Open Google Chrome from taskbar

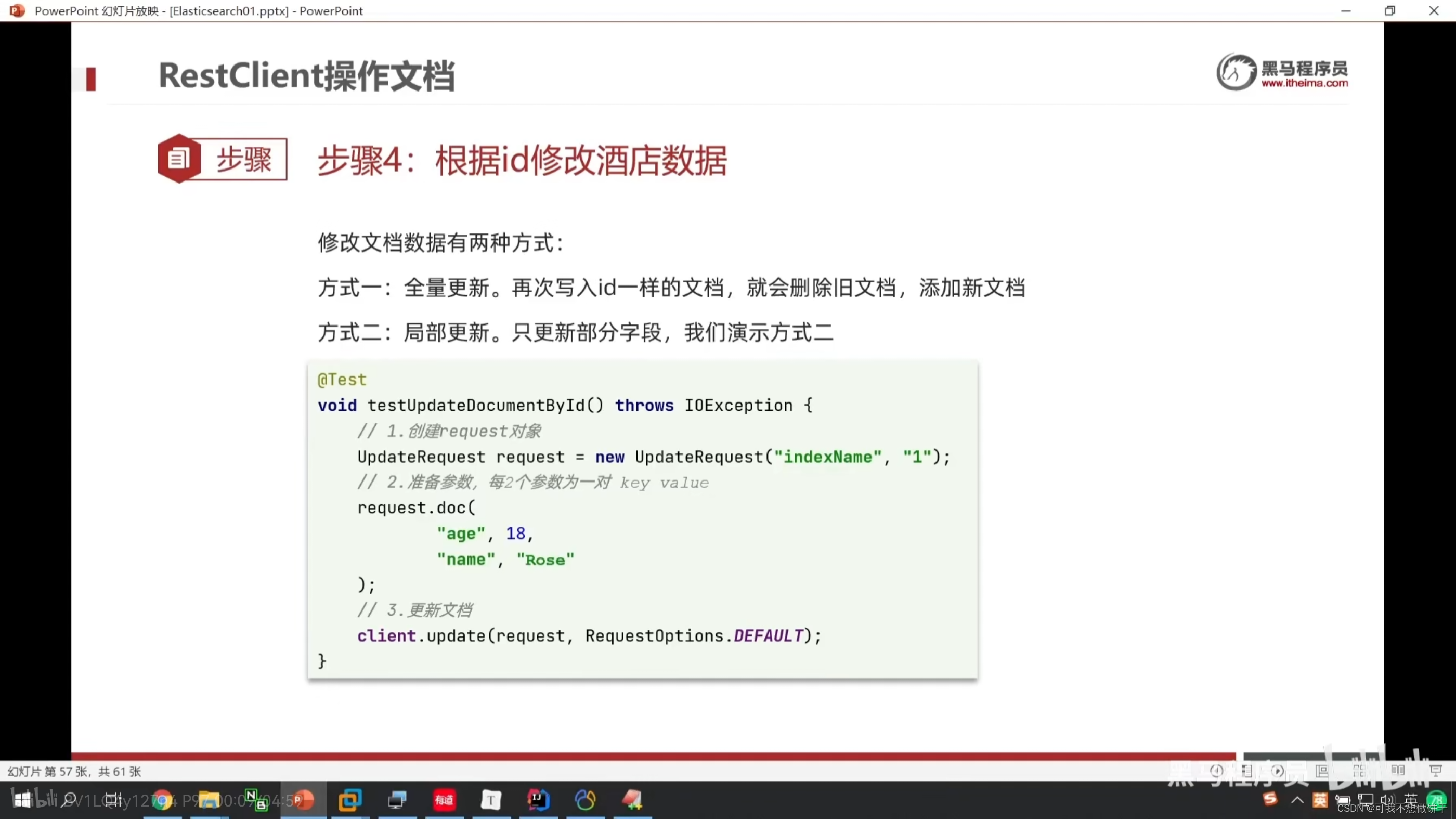pyautogui.click(x=162, y=800)
